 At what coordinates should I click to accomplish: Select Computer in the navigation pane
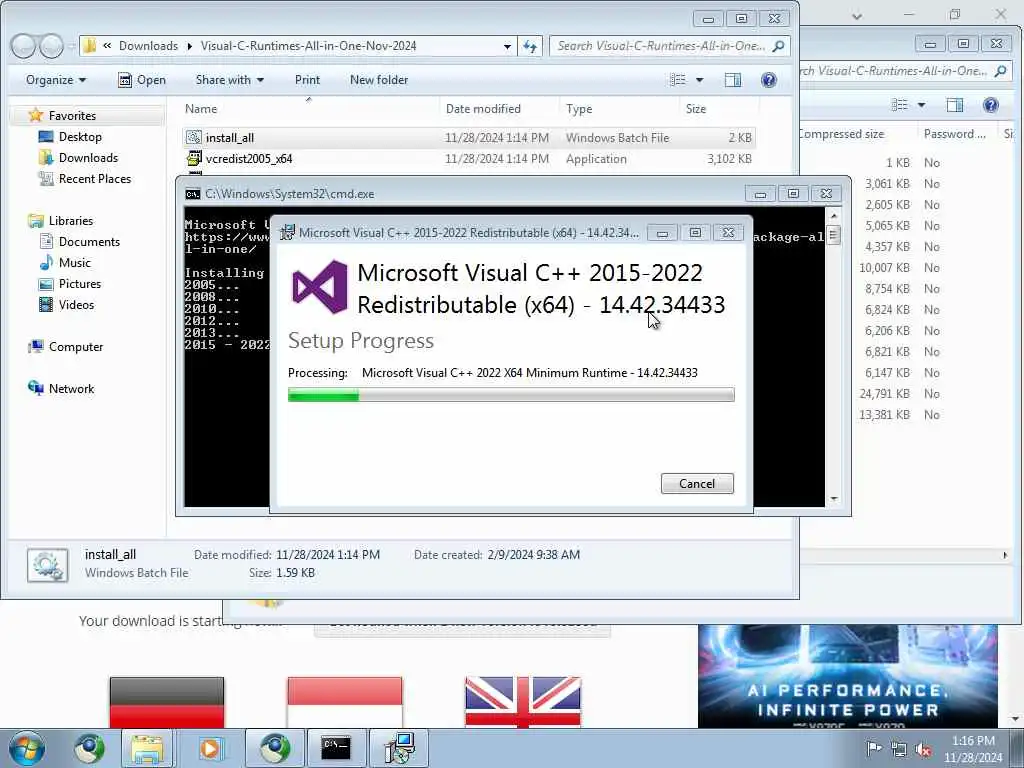click(x=76, y=347)
